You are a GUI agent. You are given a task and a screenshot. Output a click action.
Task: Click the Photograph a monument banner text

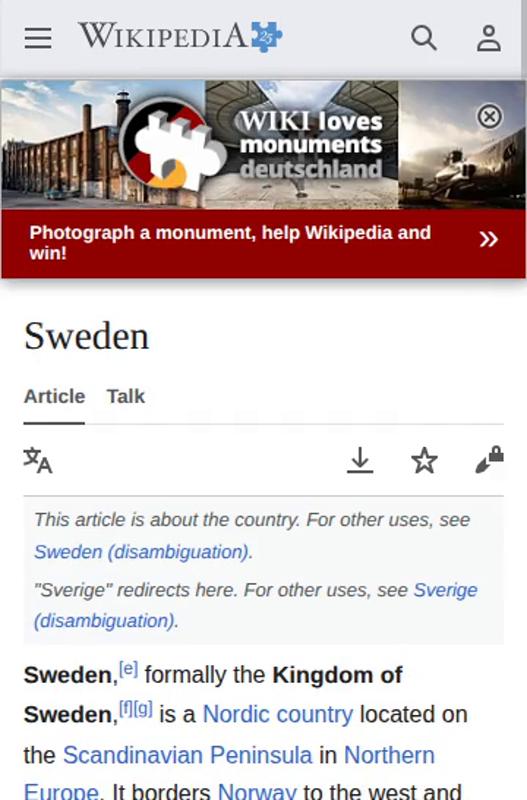230,243
